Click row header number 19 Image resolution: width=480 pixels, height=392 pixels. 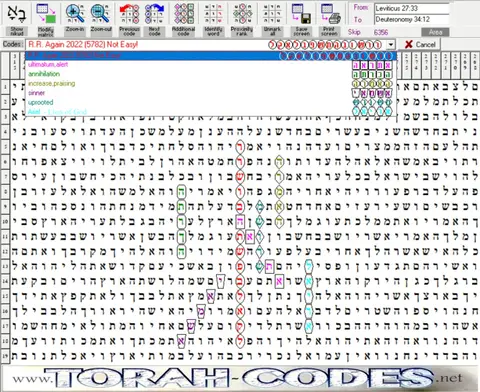click(x=5, y=356)
